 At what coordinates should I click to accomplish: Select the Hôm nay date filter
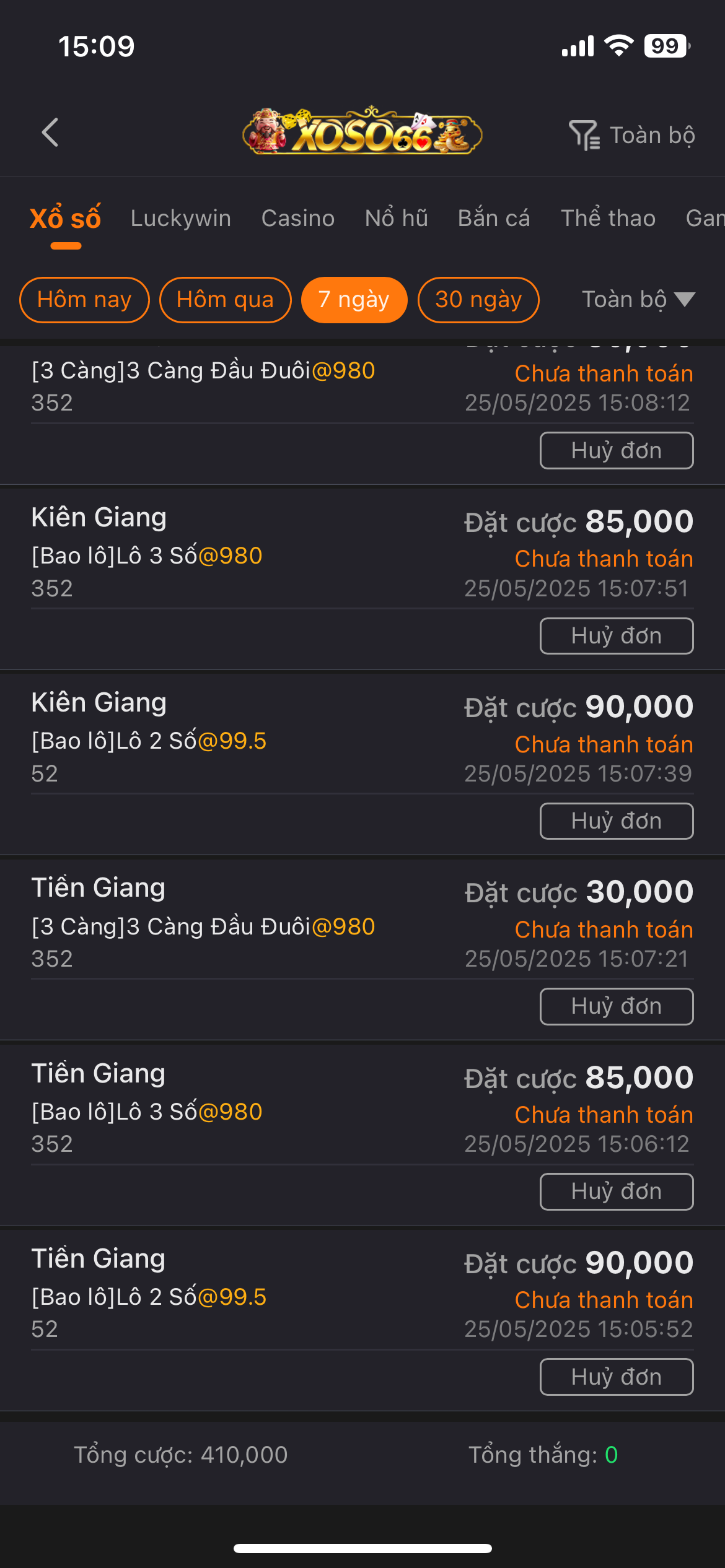84,300
